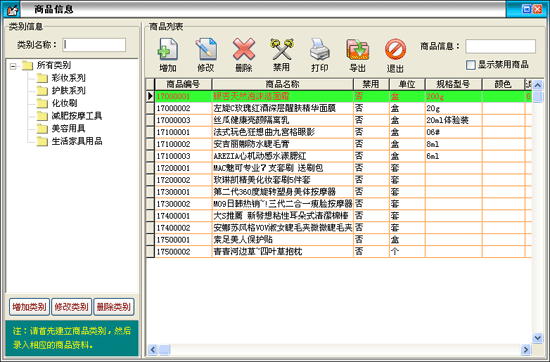Screen dimensions: 550x362
Task: Open the 减肥按摩工具 category
Action: tap(77, 116)
